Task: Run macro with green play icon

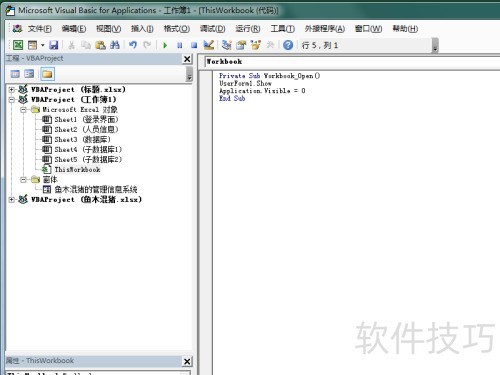Action: (x=165, y=45)
